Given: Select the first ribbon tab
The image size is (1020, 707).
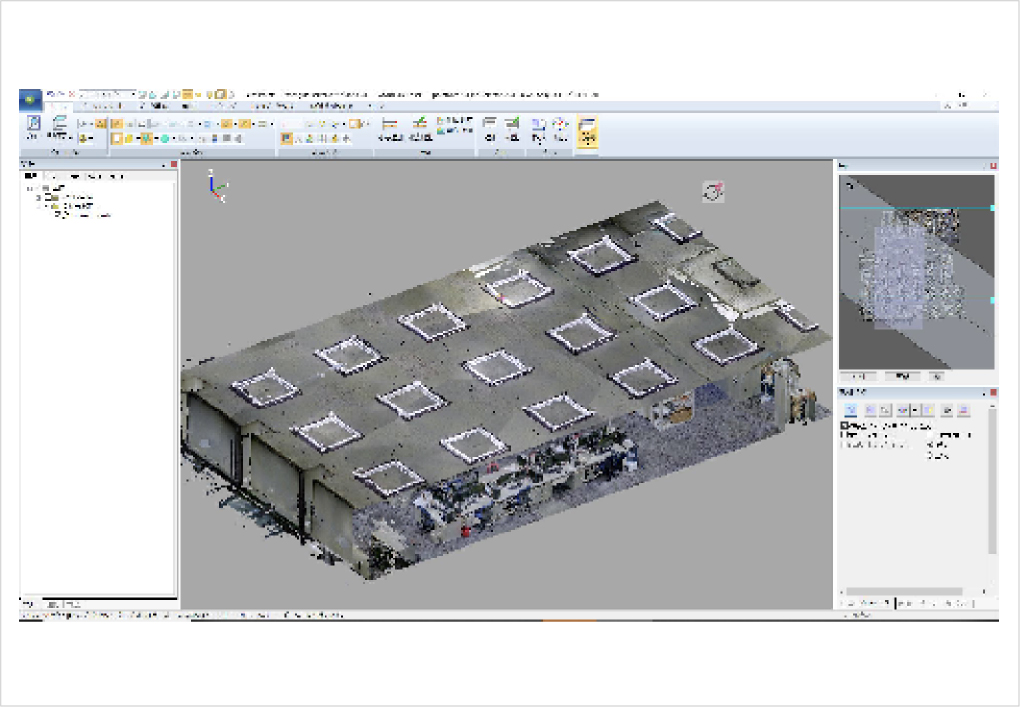Looking at the screenshot, I should point(57,106).
